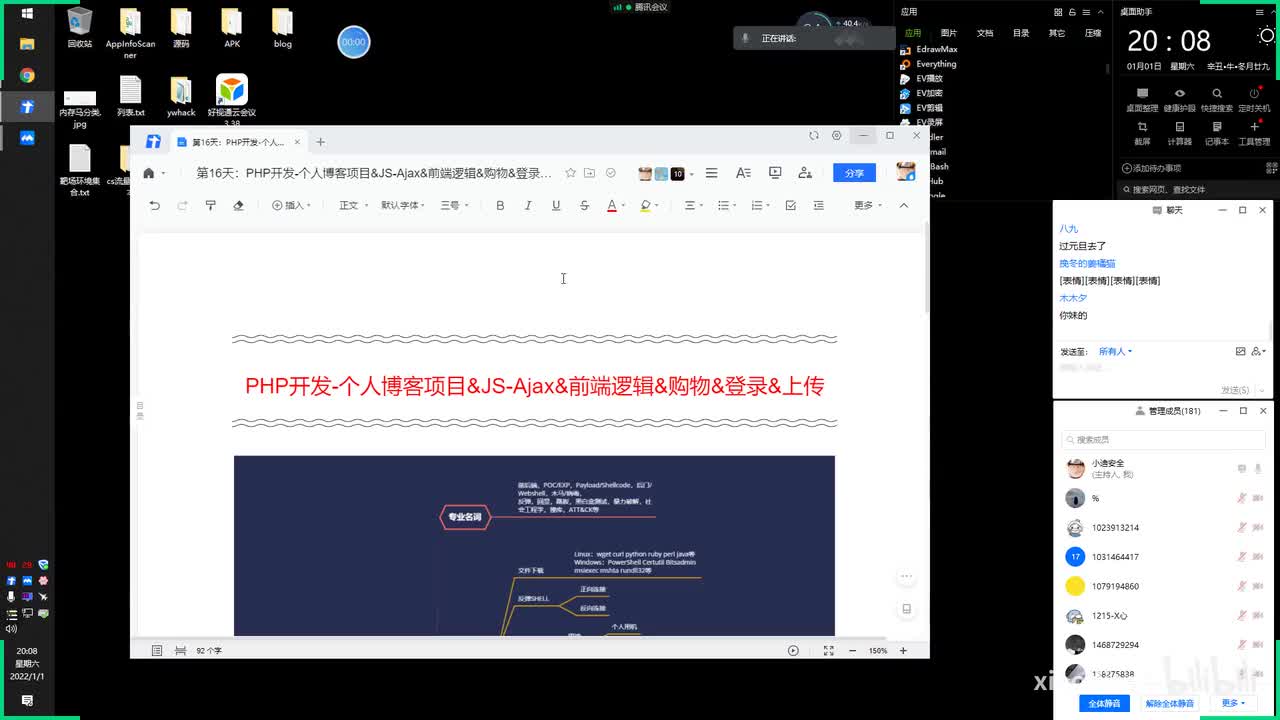This screenshot has height=720, width=1280.
Task: Click the refresh icon in document titlebar
Action: point(813,136)
